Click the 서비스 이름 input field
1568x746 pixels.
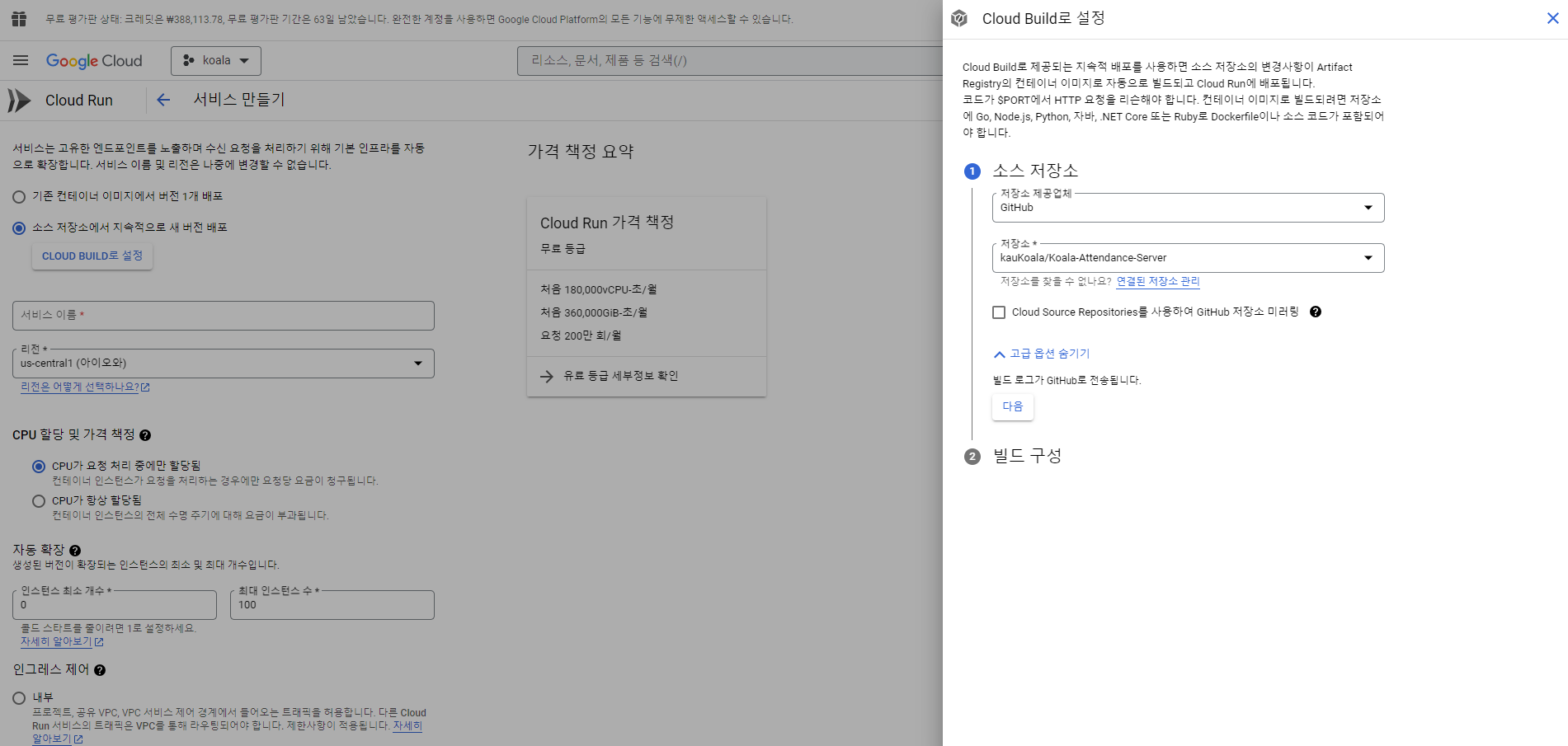[224, 316]
